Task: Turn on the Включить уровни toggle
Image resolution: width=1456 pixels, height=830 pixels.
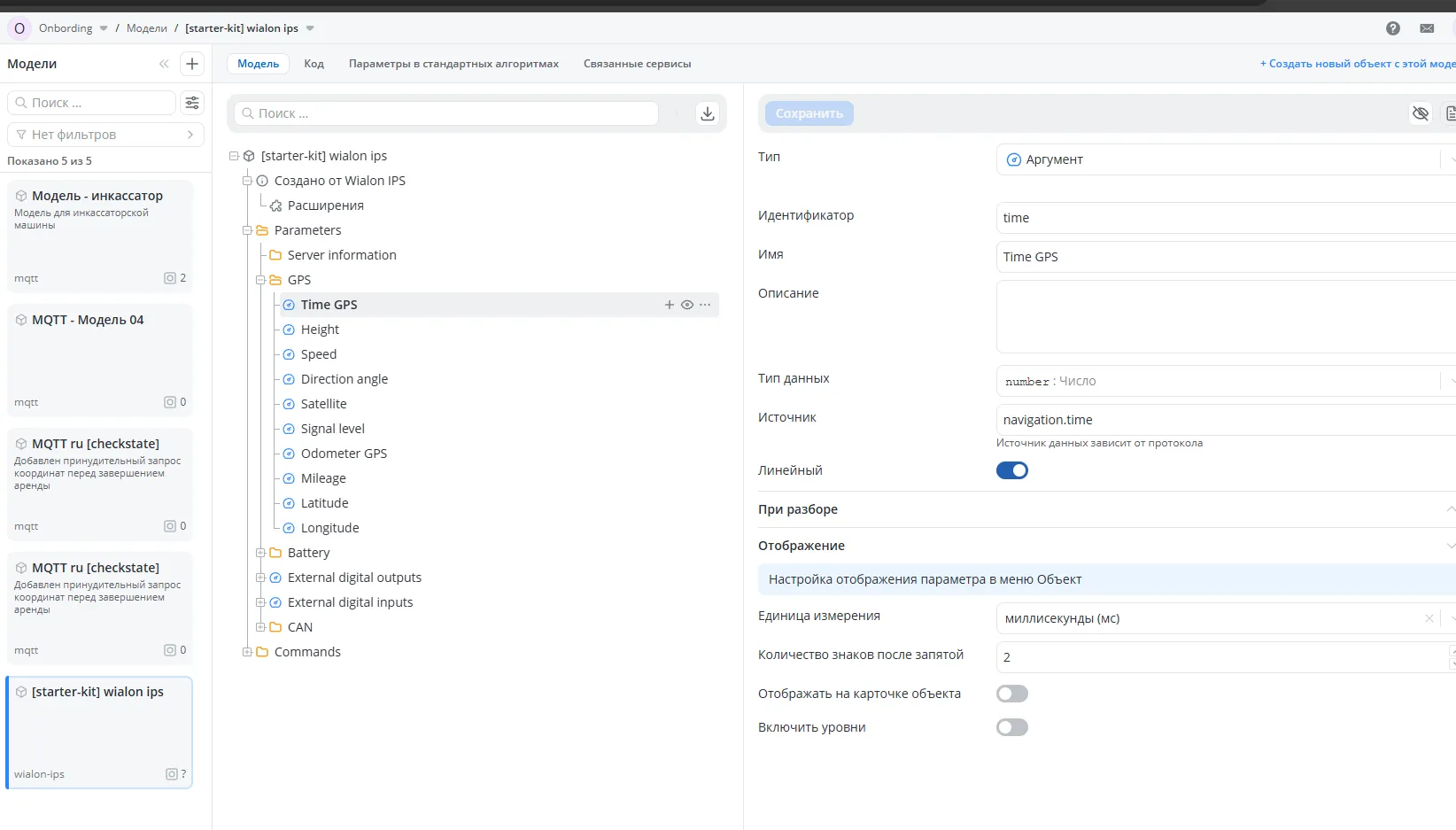Action: click(1012, 727)
